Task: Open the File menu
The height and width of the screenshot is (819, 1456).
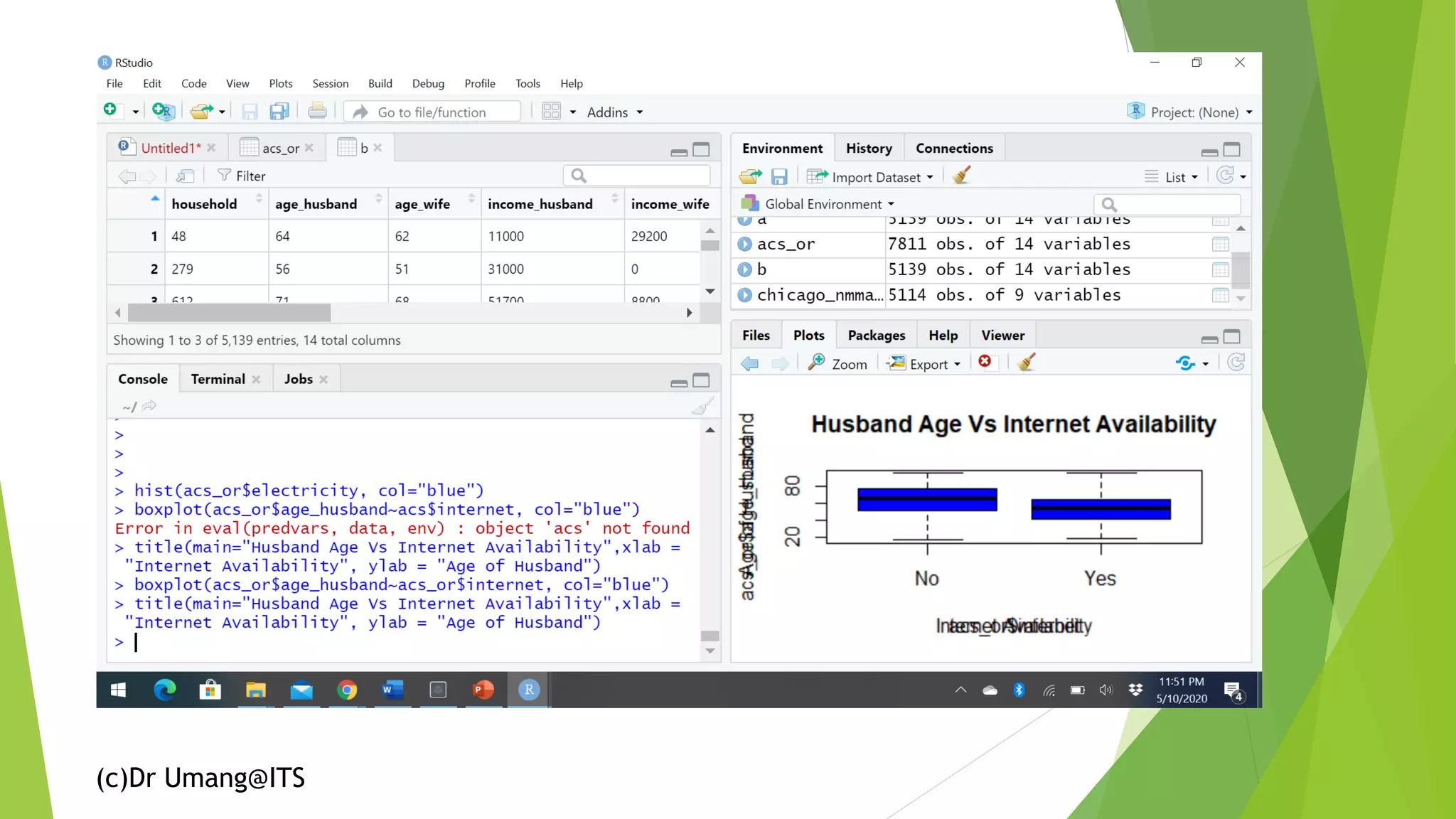Action: coord(114,83)
